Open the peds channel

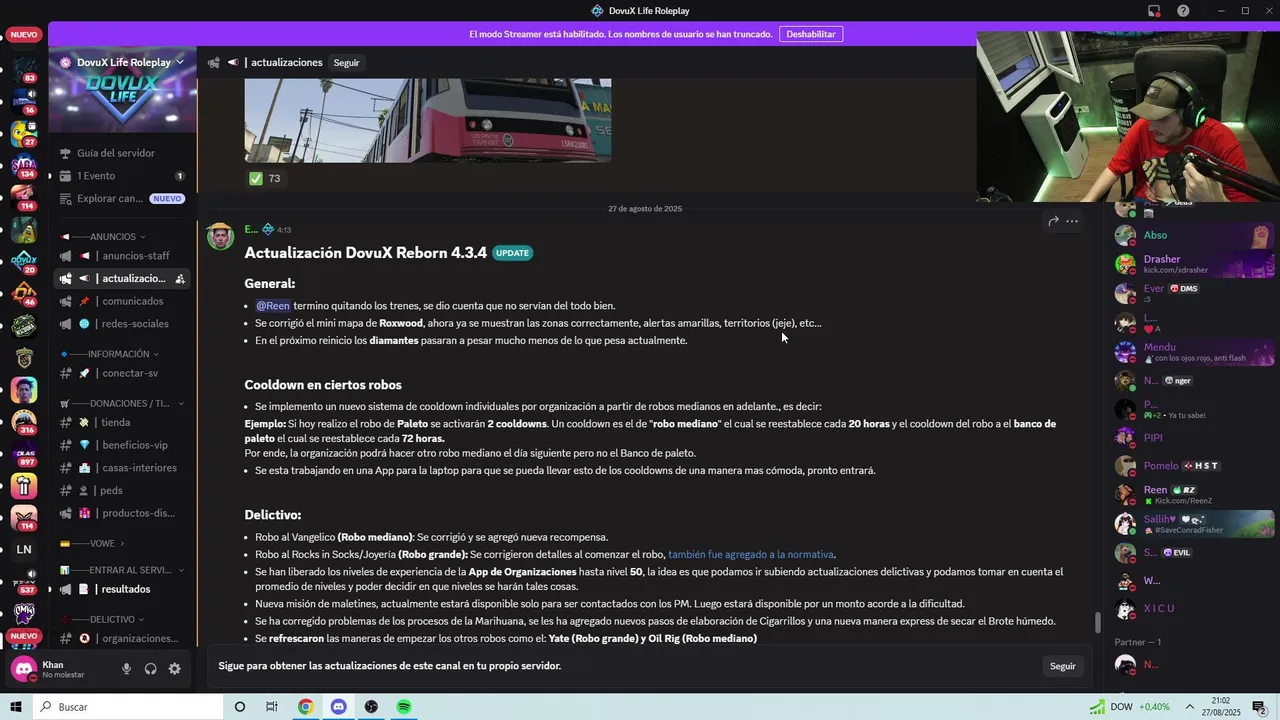pos(122,490)
